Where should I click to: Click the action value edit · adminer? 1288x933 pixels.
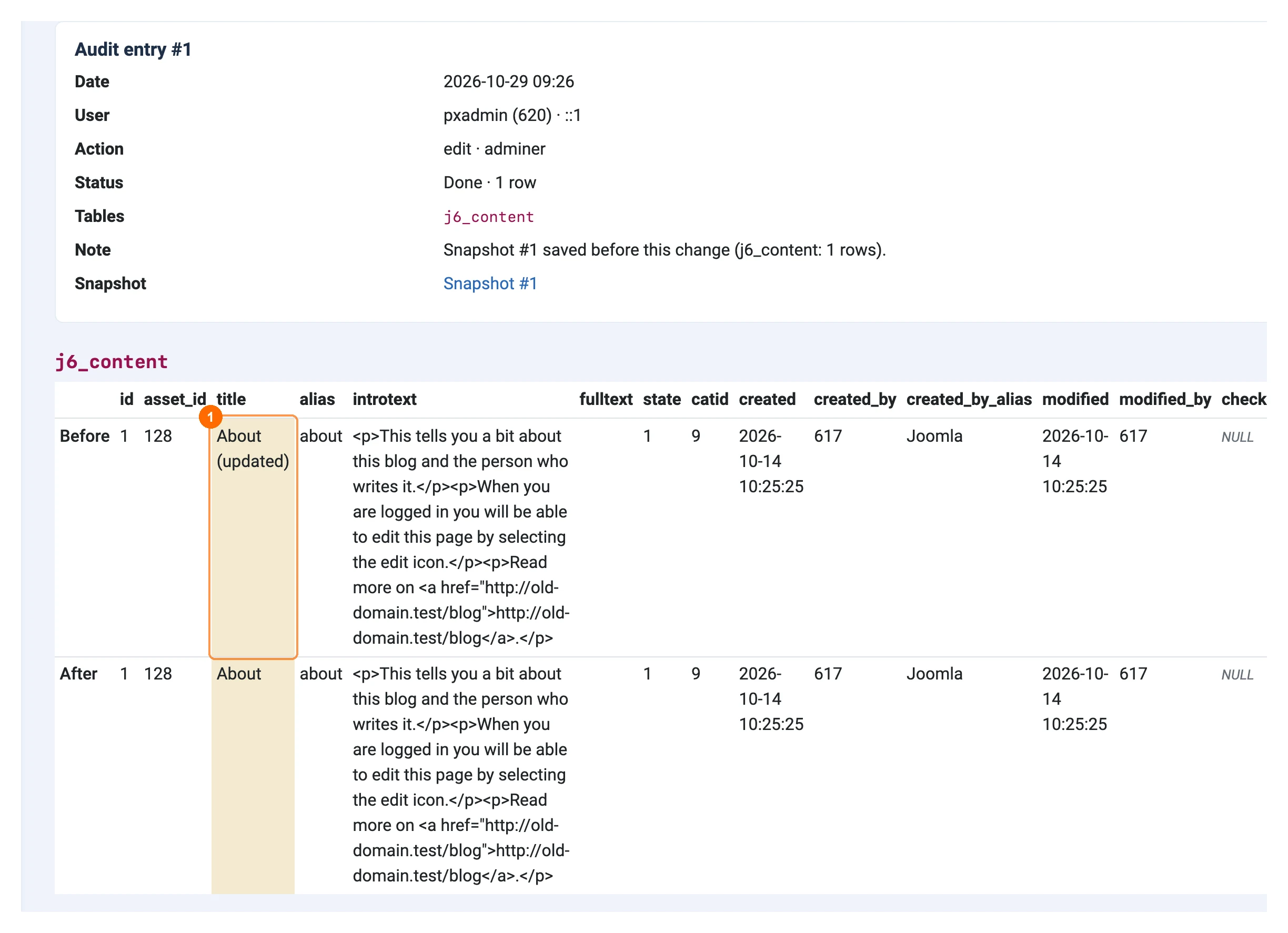click(494, 149)
